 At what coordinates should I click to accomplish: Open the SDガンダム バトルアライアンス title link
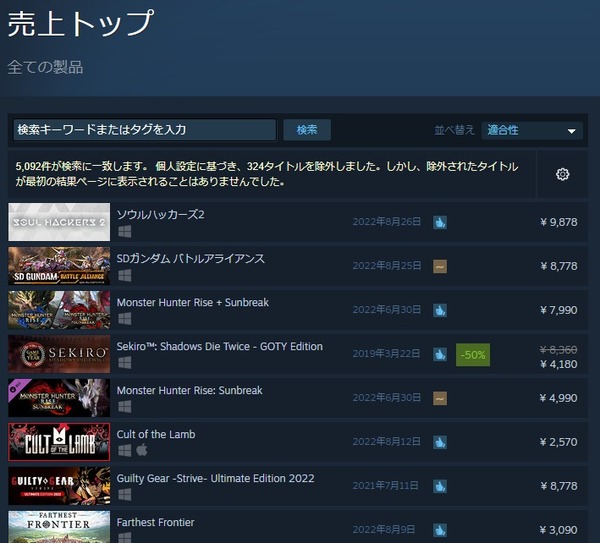(191, 259)
